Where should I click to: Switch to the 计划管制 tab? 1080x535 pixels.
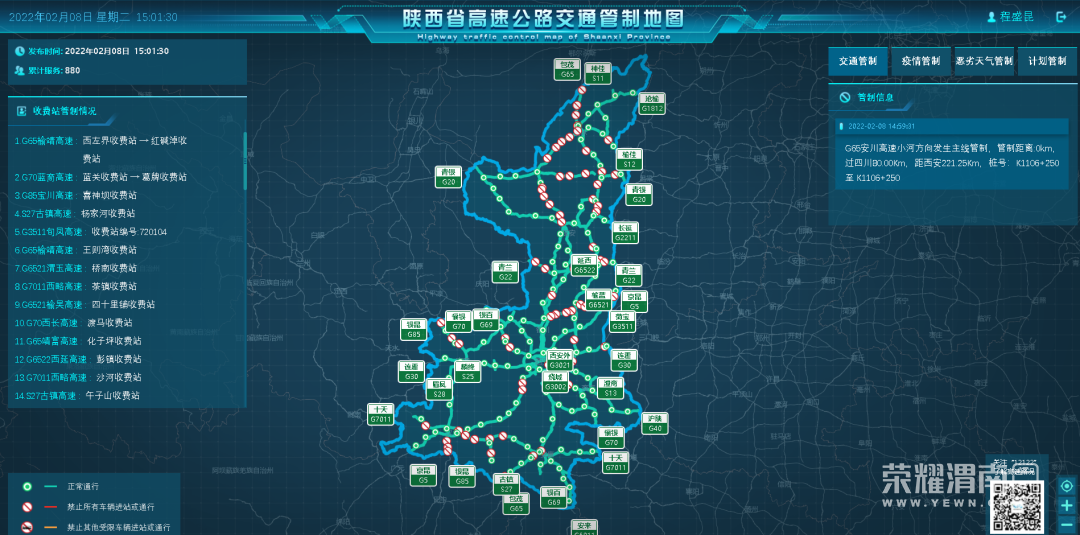tap(1048, 61)
